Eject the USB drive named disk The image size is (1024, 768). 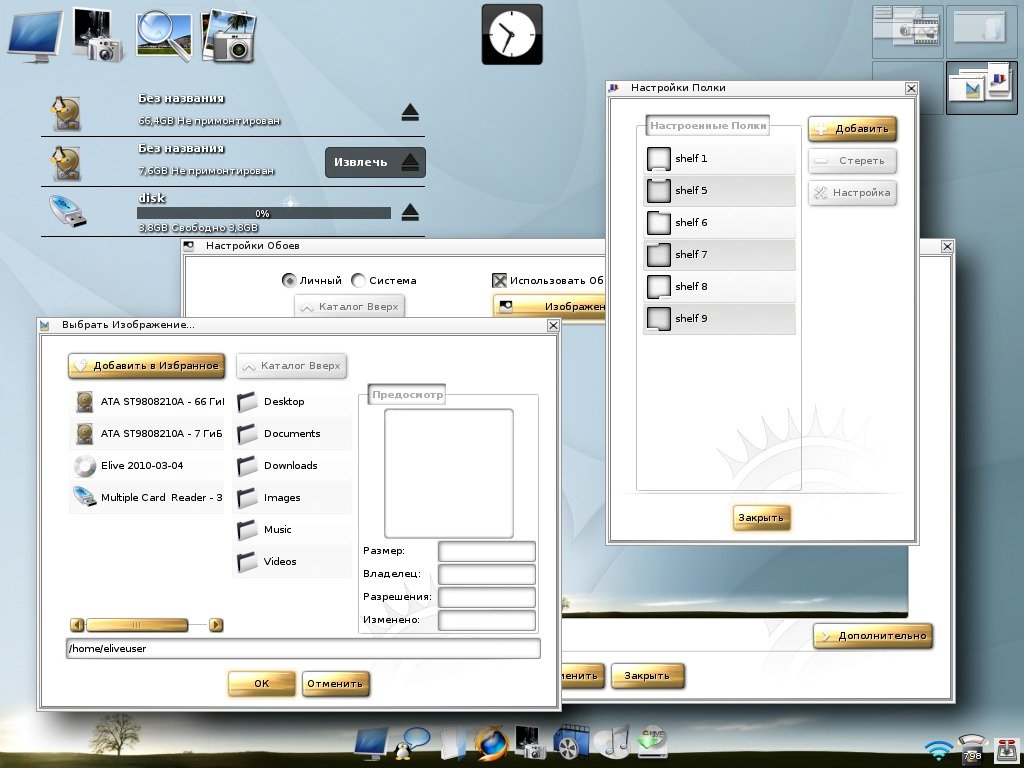tap(410, 212)
